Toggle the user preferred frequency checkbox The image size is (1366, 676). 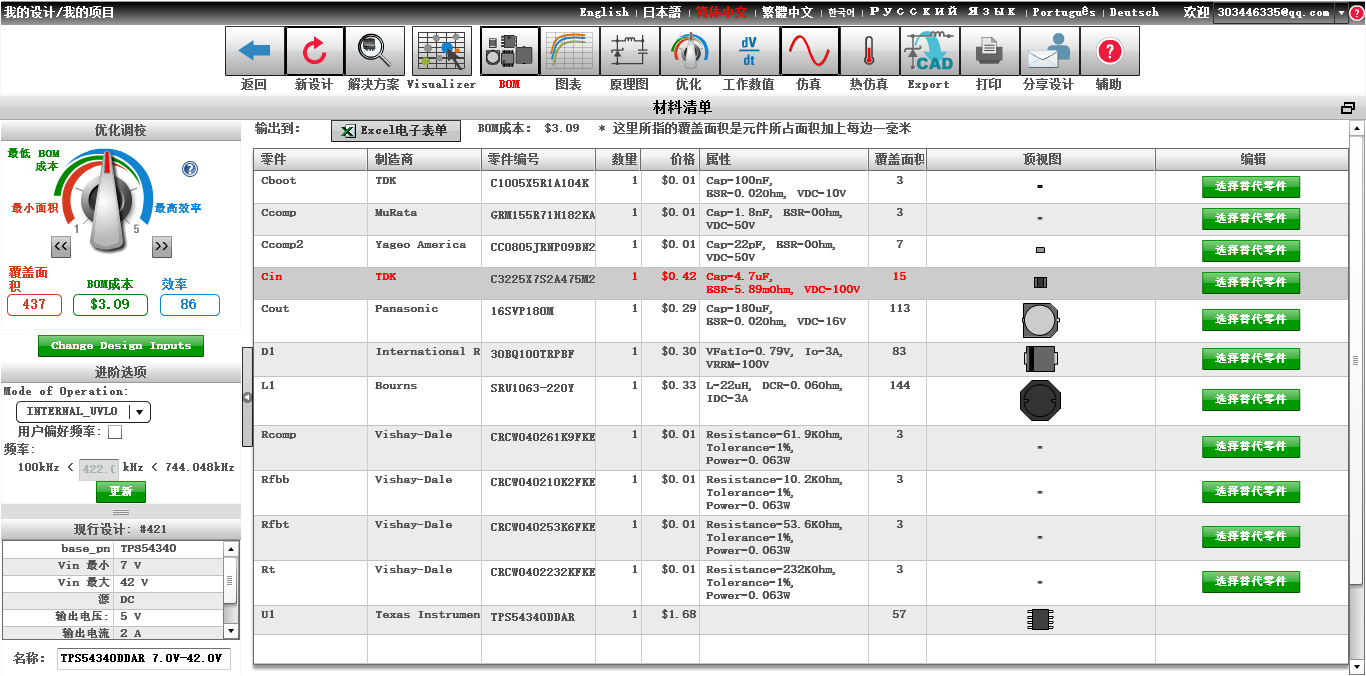coord(115,432)
